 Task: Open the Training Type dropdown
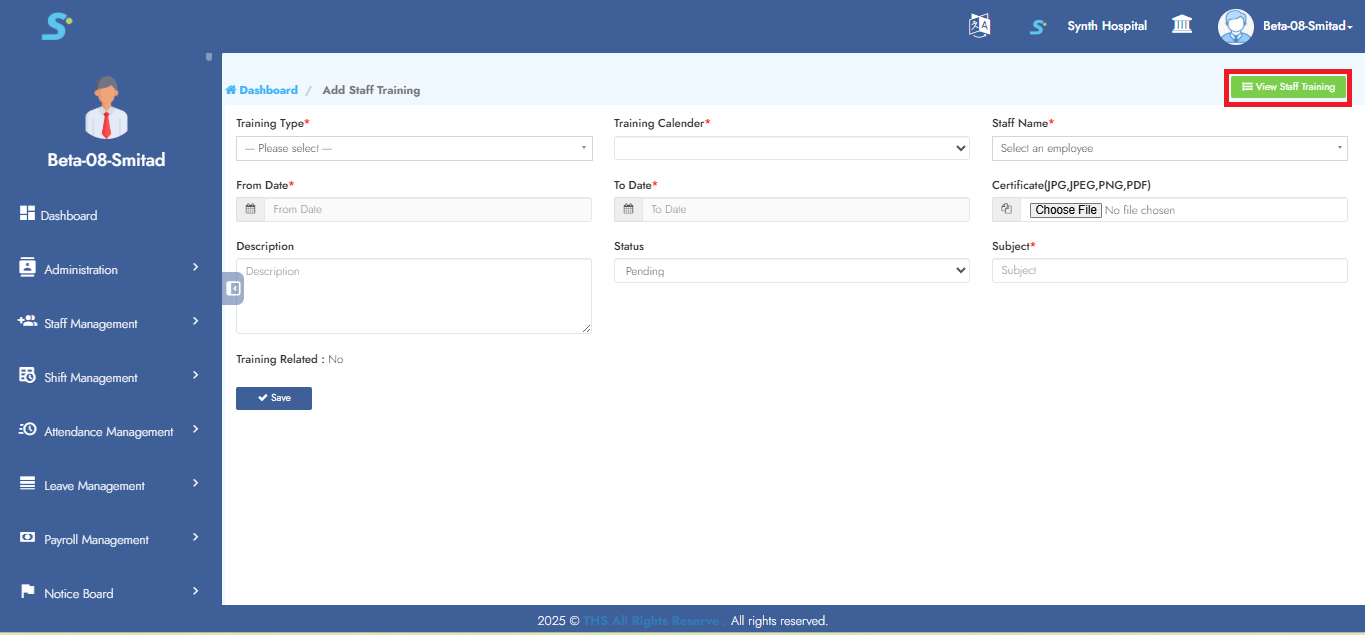point(414,148)
